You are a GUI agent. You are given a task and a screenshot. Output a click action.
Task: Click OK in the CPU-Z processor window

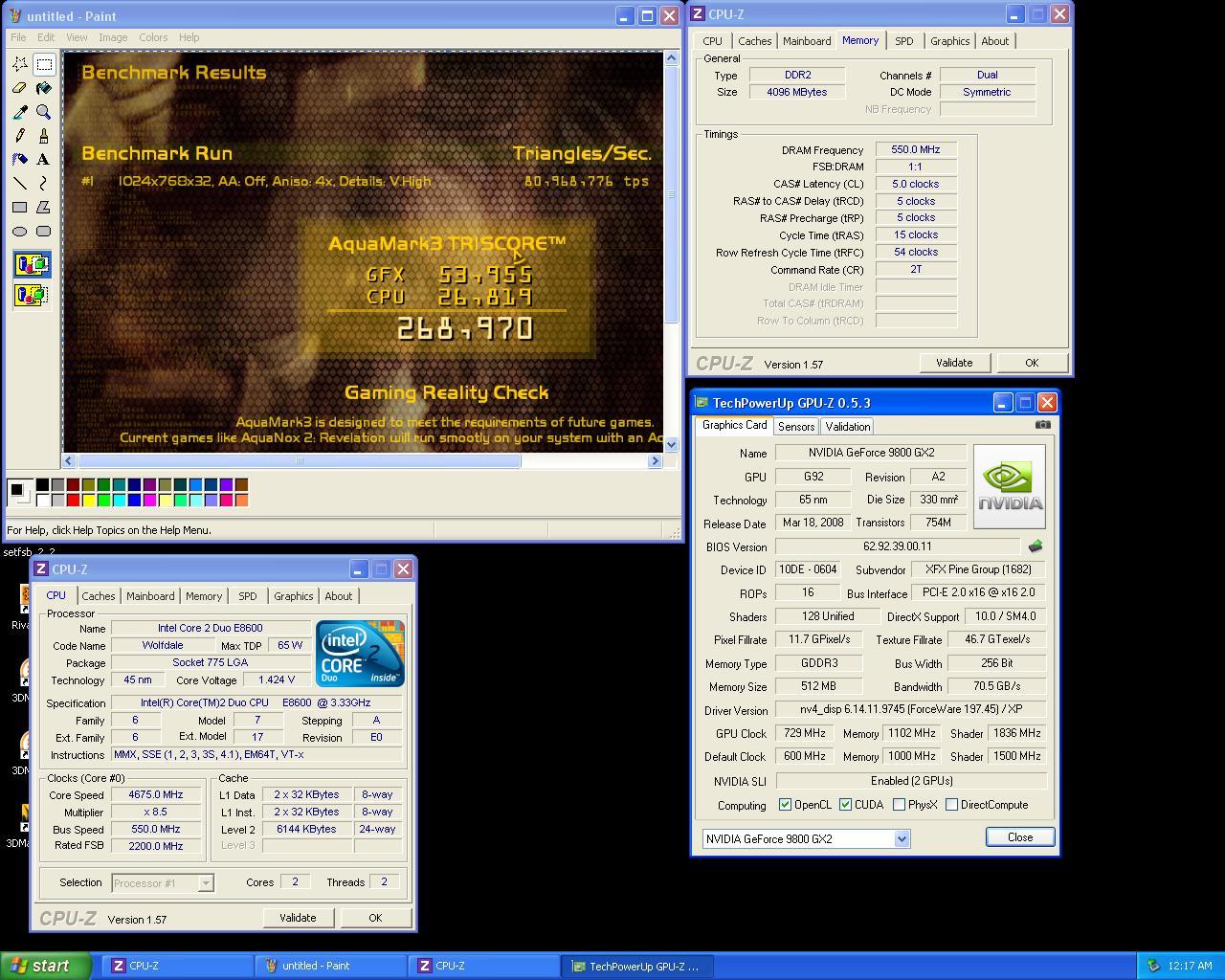coord(375,918)
